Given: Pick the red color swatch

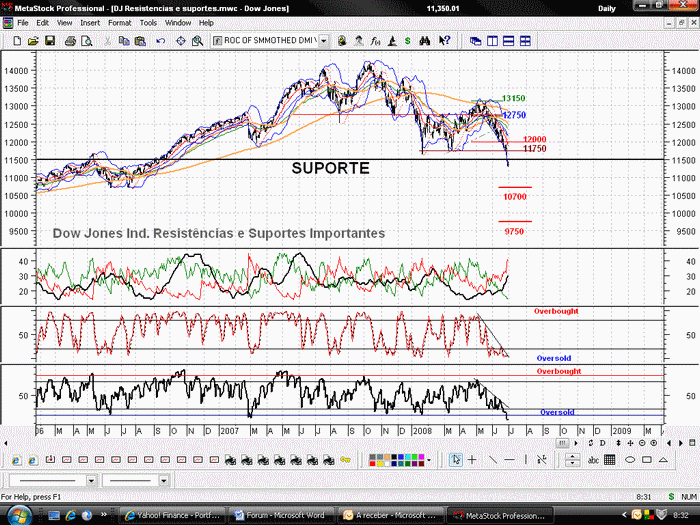Looking at the screenshot, I should [x=372, y=463].
